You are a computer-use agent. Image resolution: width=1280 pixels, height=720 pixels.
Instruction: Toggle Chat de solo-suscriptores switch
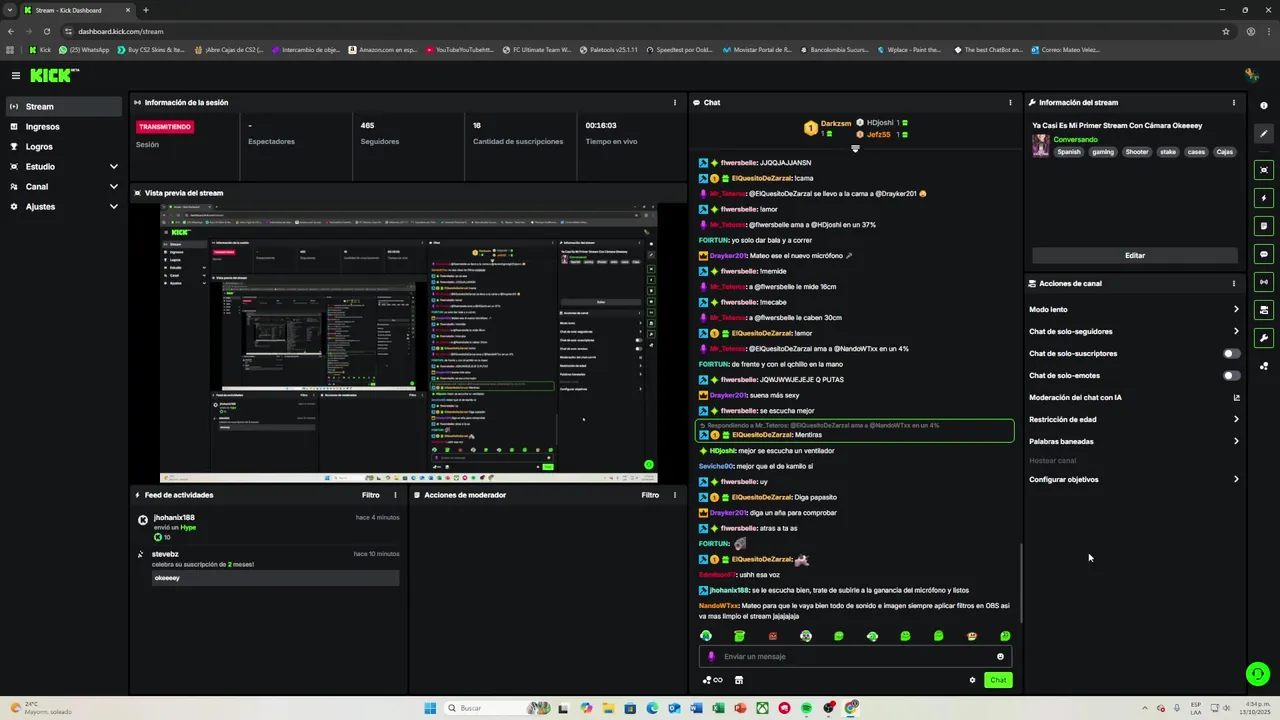(1232, 353)
